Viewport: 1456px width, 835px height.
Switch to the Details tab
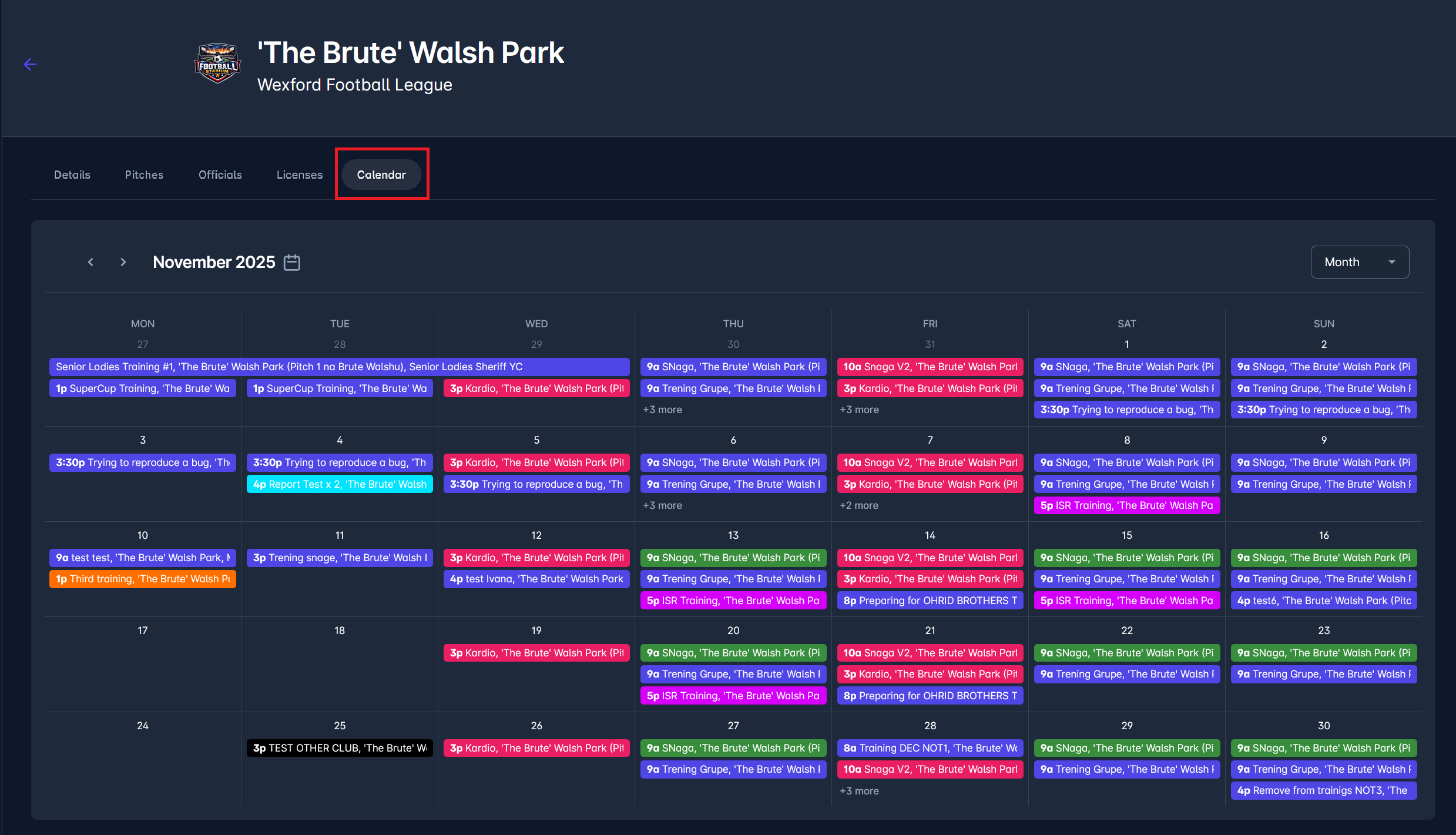click(72, 175)
